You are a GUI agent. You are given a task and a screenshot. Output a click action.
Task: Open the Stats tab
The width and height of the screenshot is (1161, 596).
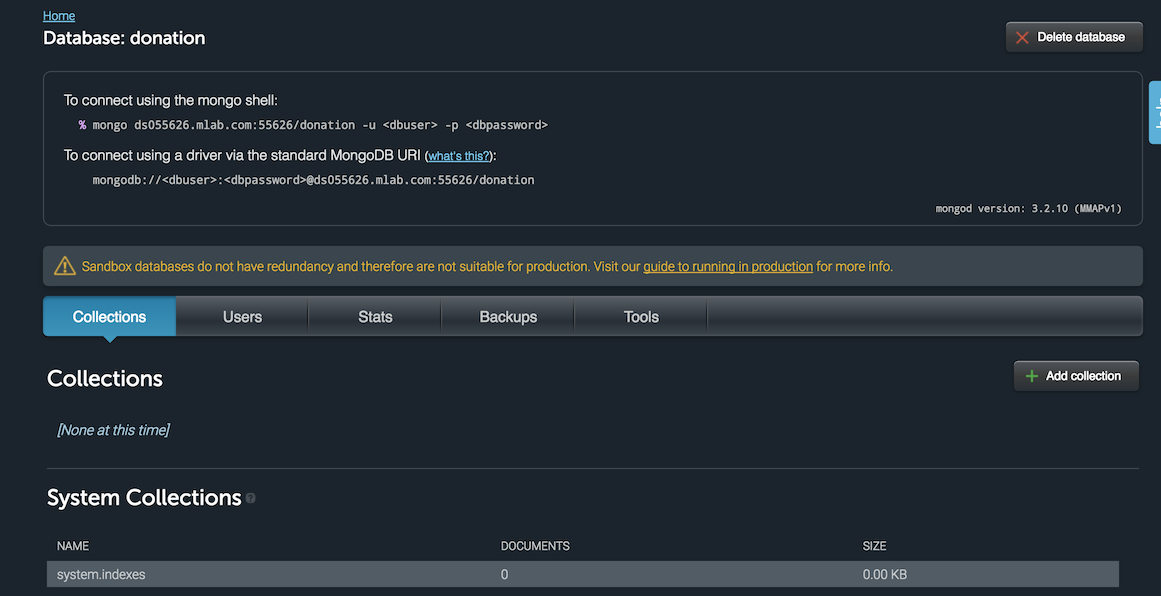pos(375,317)
